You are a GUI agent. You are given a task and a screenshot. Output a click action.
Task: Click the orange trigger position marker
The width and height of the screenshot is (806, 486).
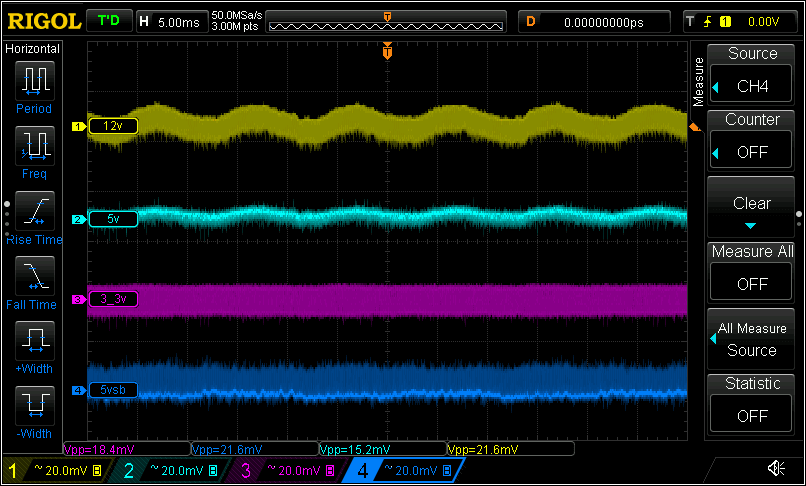point(388,51)
